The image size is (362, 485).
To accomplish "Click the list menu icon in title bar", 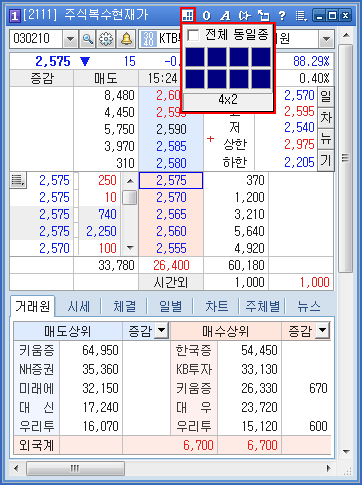I will point(301,15).
